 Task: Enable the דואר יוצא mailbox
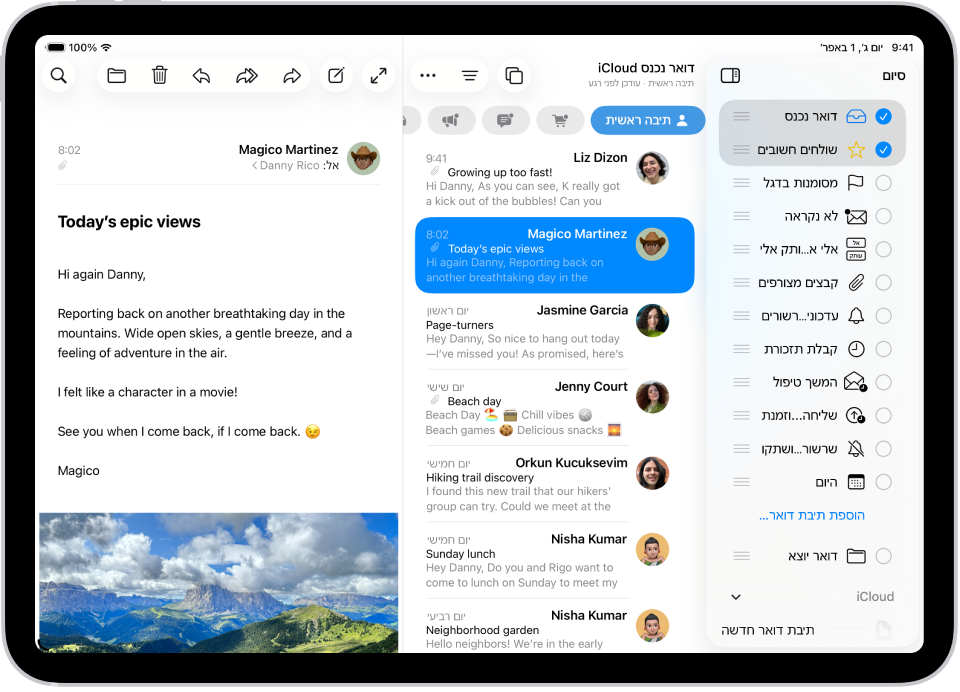(883, 556)
